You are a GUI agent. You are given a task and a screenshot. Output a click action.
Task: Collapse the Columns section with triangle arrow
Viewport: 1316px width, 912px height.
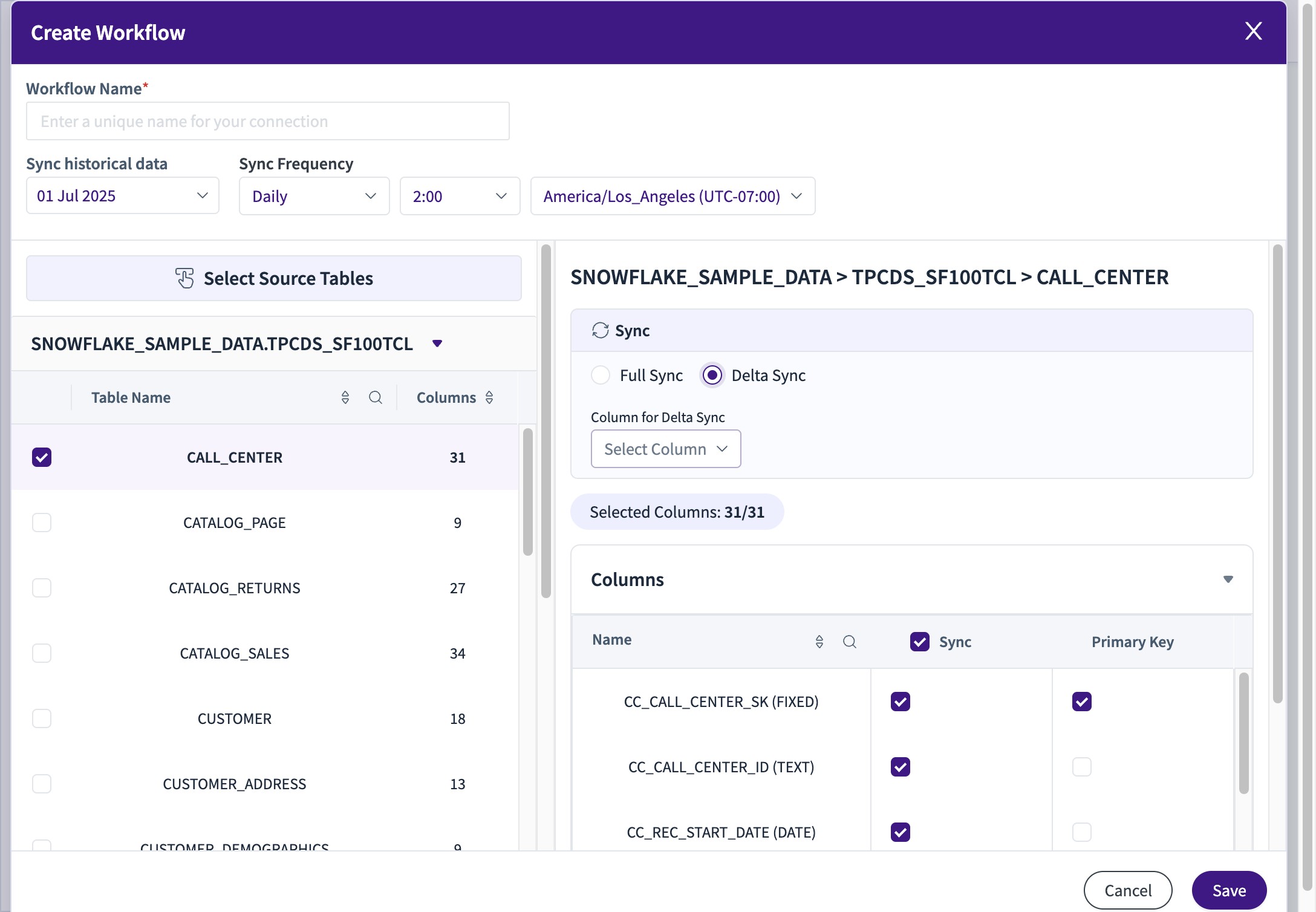1228,579
